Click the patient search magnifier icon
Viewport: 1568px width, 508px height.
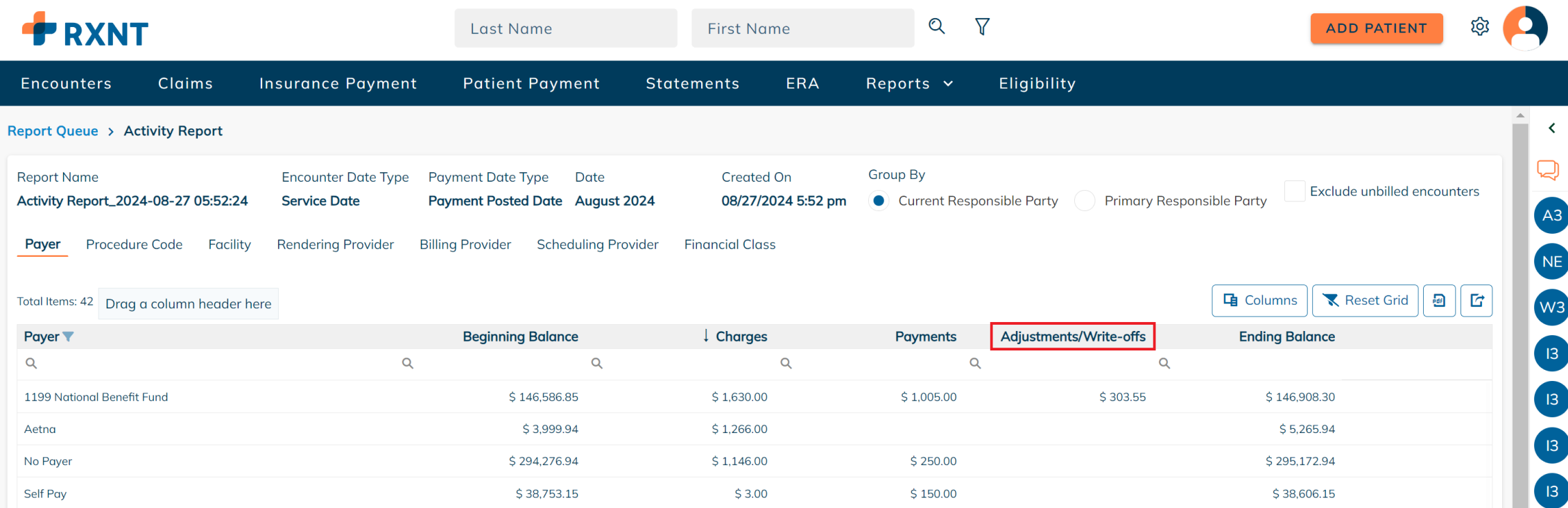tap(936, 27)
